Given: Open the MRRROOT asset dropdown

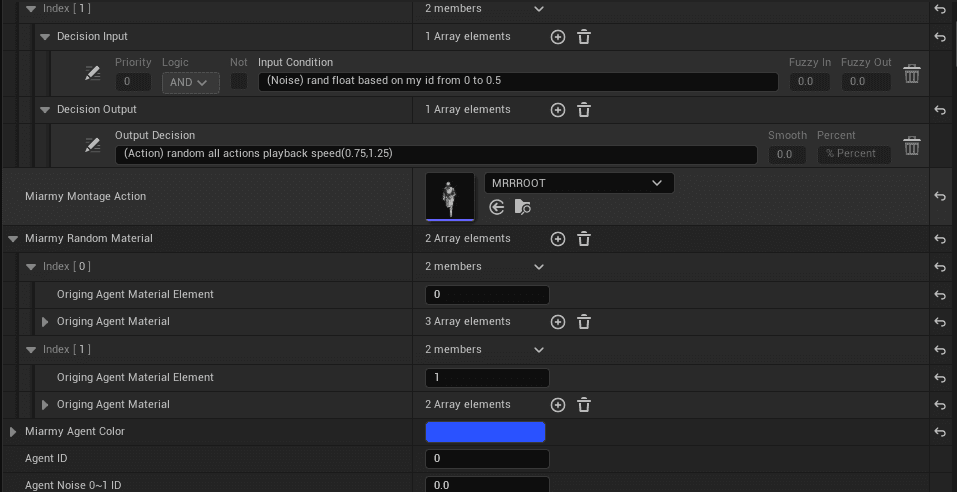Looking at the screenshot, I should (x=578, y=183).
